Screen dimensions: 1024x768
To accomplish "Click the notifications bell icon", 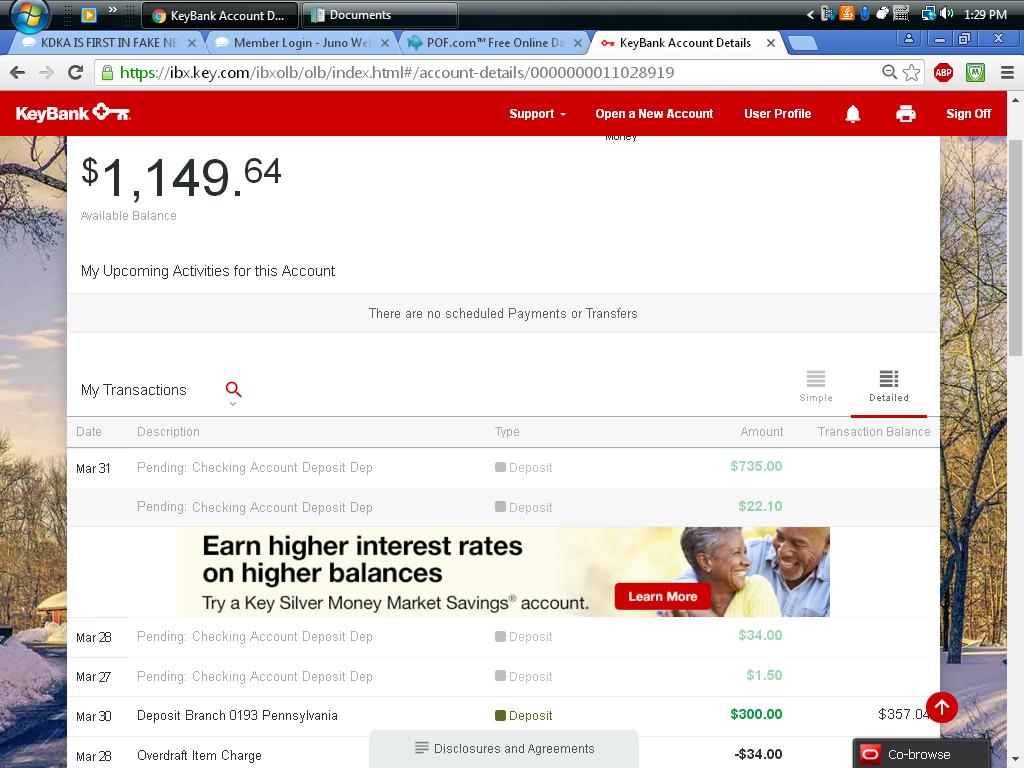I will point(852,114).
